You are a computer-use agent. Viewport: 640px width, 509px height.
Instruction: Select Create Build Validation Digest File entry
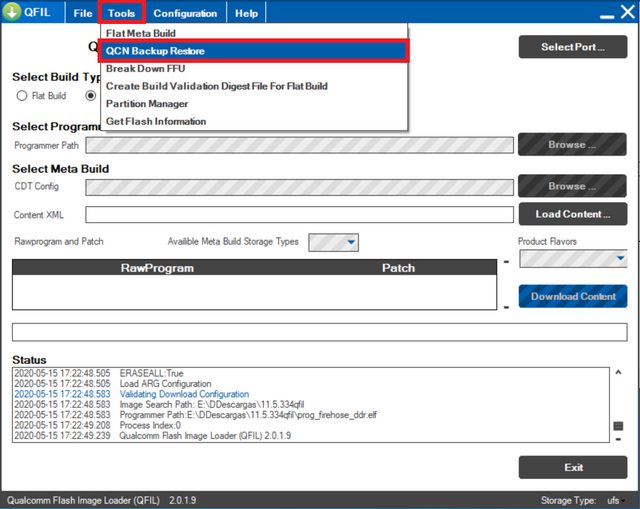tap(253, 86)
